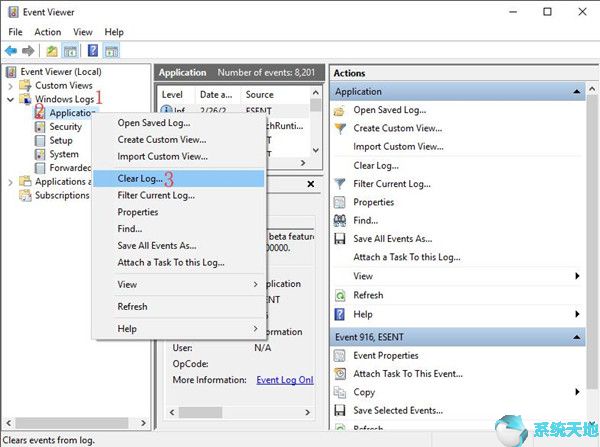The image size is (600, 447).
Task: Click the Open Saved Log icon in Actions
Action: point(340,110)
